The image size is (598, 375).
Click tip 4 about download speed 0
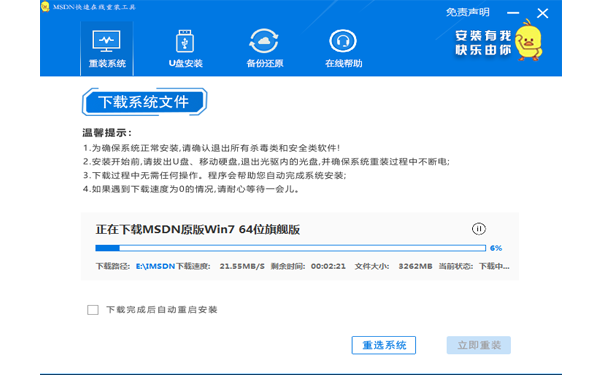coord(191,189)
